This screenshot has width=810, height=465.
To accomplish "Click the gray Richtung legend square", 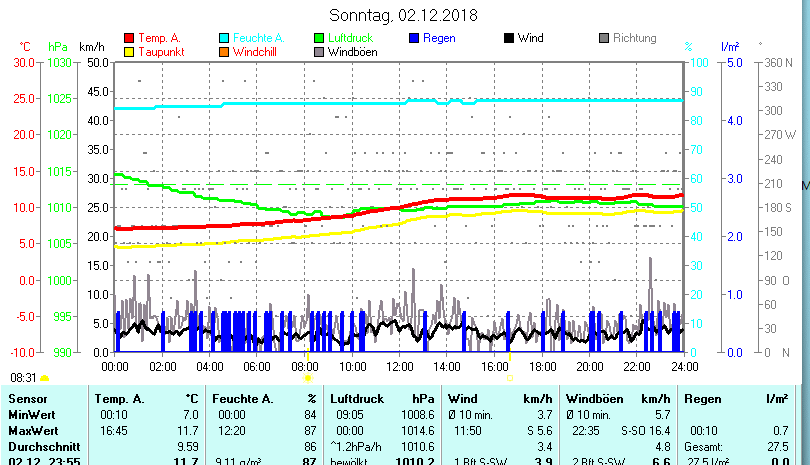I will 604,39.
